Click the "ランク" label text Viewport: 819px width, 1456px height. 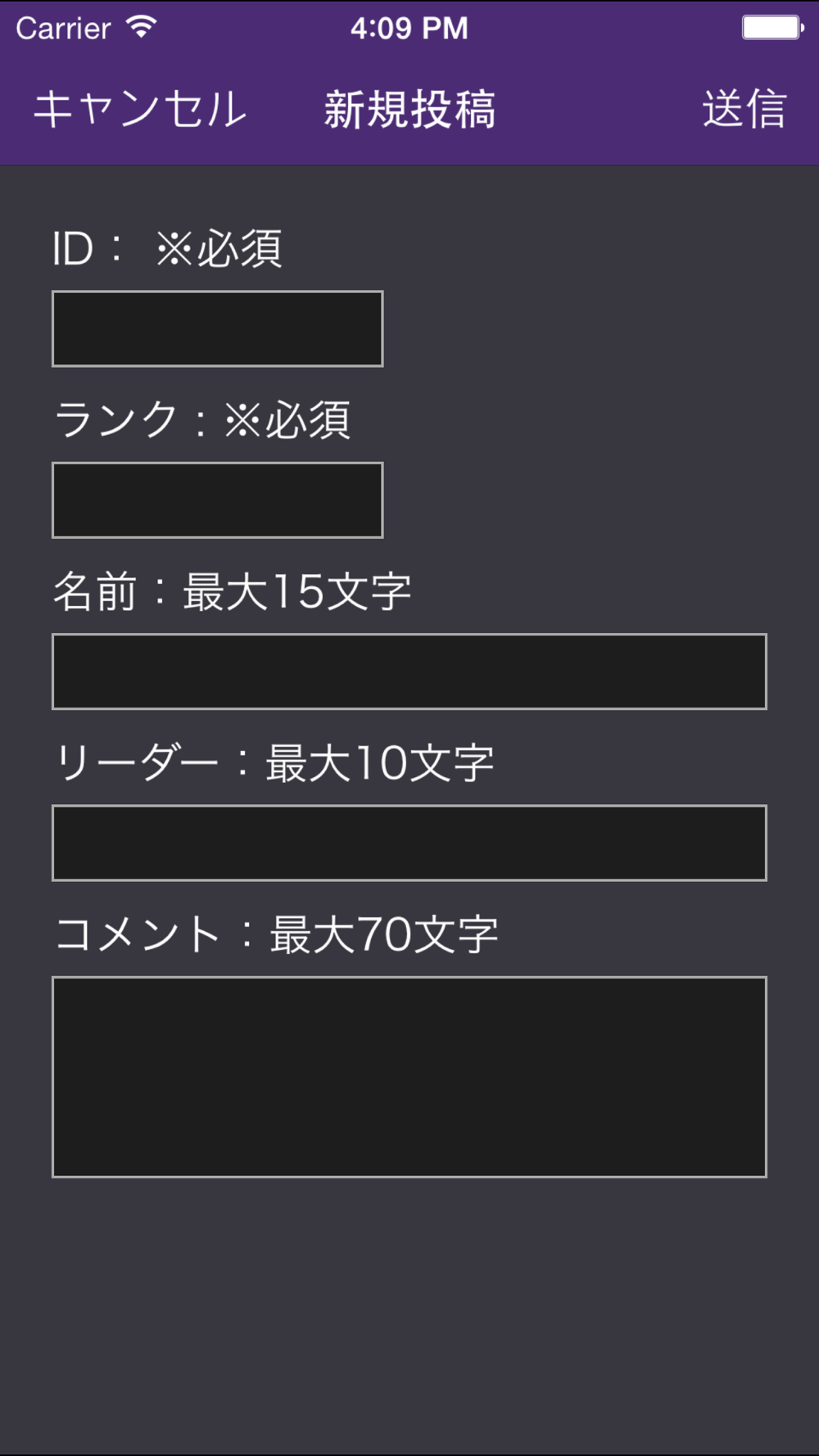click(115, 420)
